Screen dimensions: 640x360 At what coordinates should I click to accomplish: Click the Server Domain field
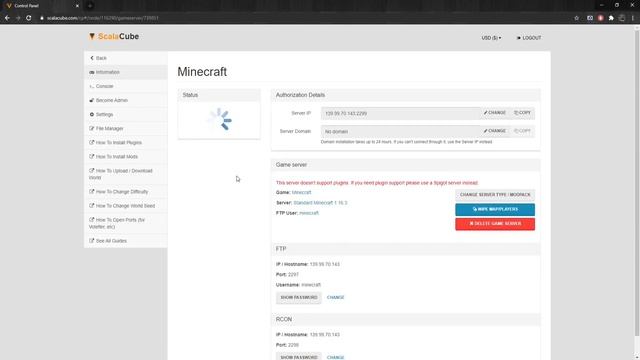tap(400, 131)
